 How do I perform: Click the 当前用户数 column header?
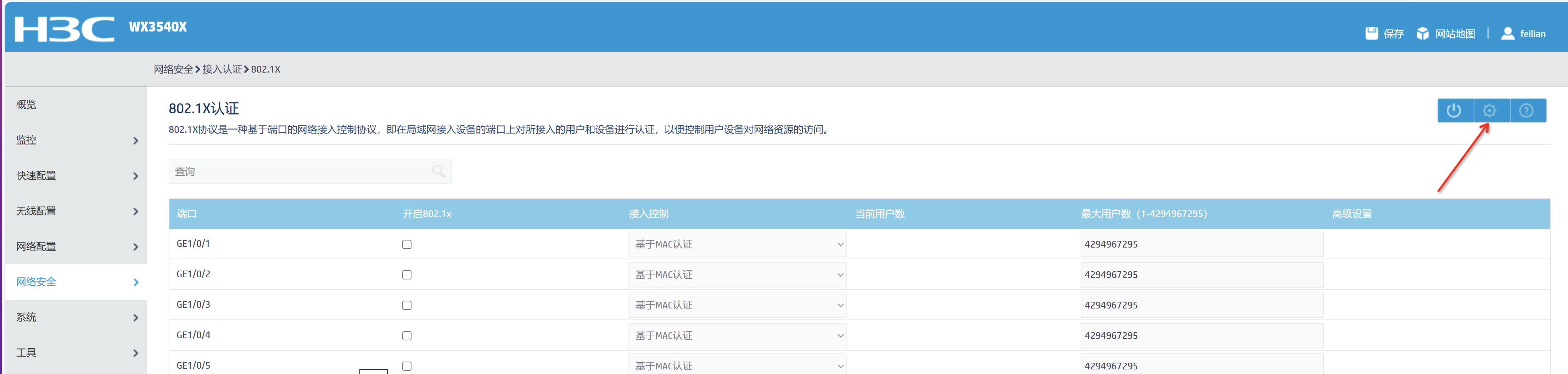(880, 214)
